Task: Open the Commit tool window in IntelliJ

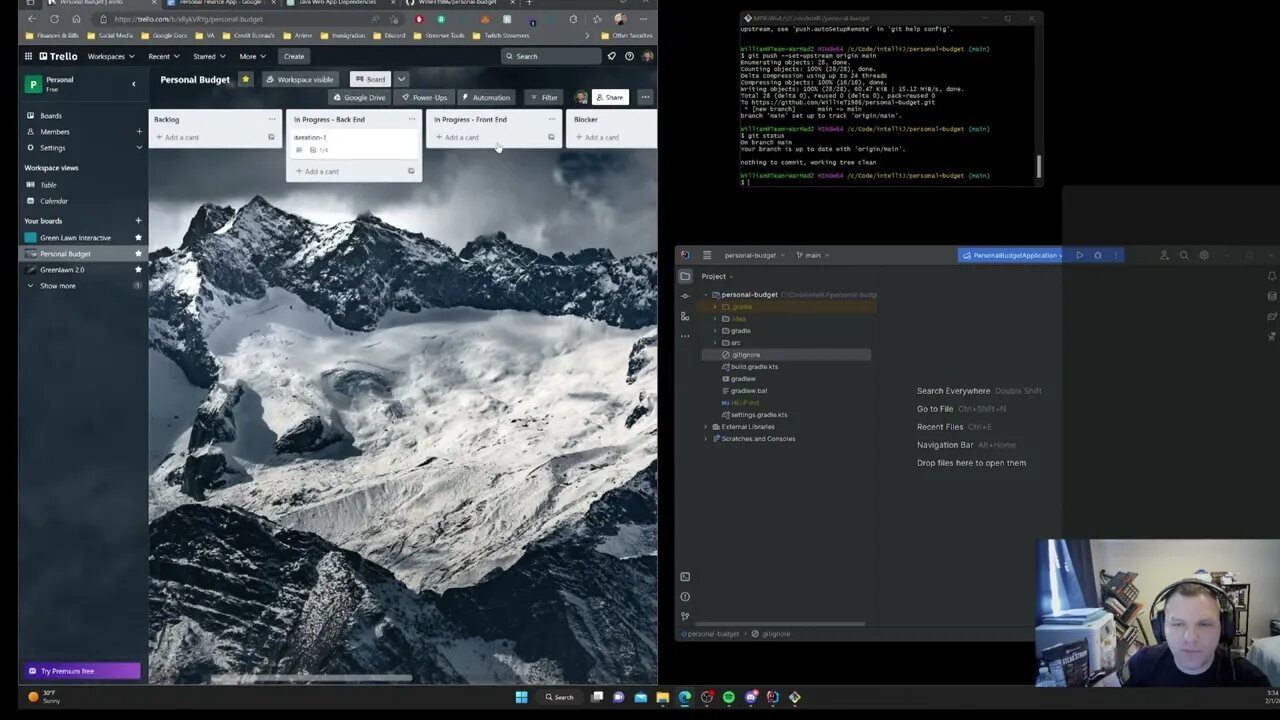Action: tap(685, 296)
